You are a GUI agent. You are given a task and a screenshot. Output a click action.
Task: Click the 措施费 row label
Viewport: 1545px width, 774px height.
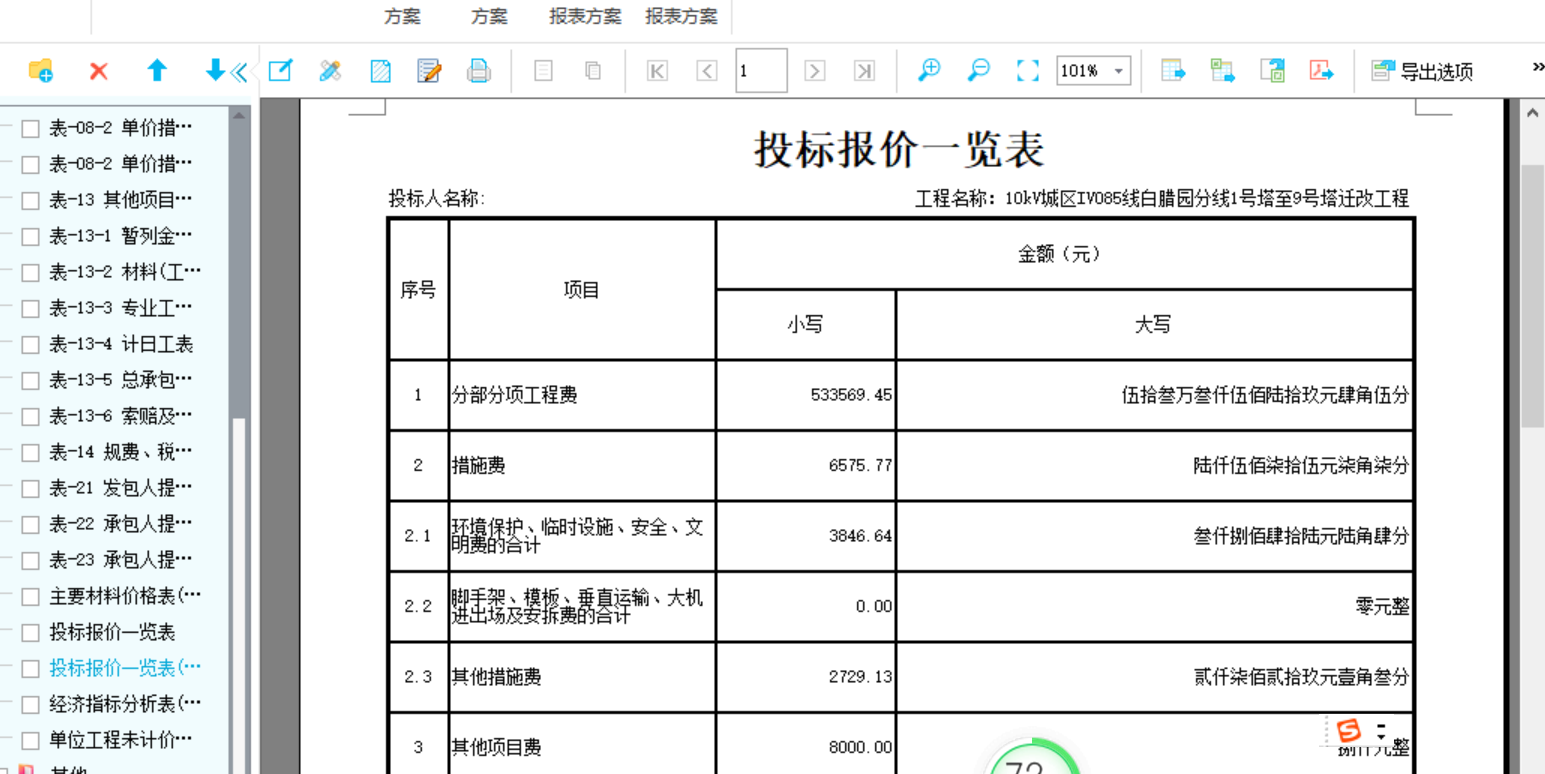[479, 465]
